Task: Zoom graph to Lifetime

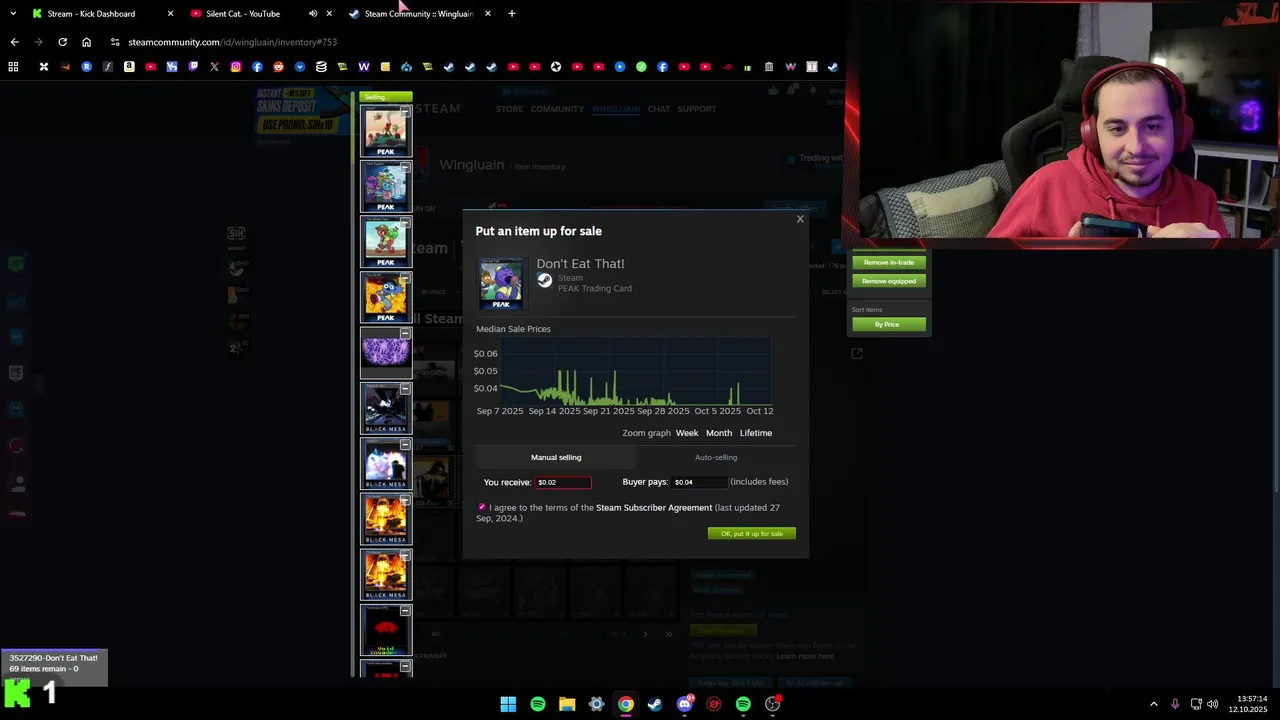Action: (x=756, y=433)
